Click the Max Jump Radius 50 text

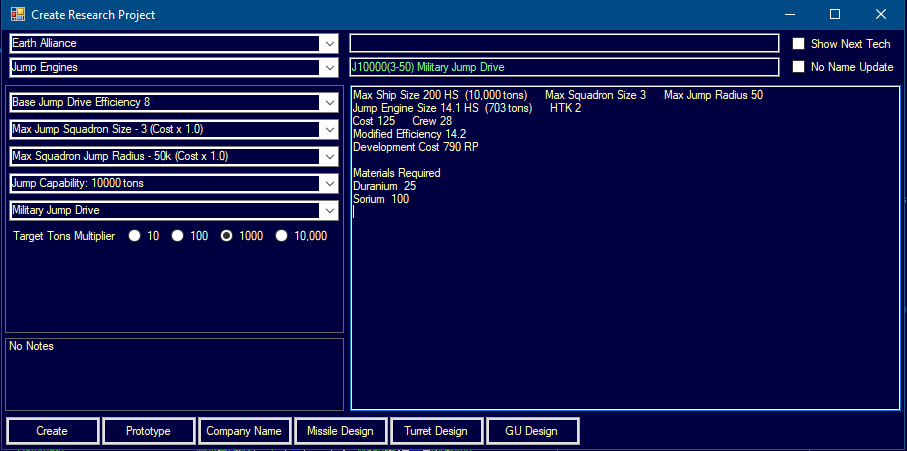tap(713, 95)
